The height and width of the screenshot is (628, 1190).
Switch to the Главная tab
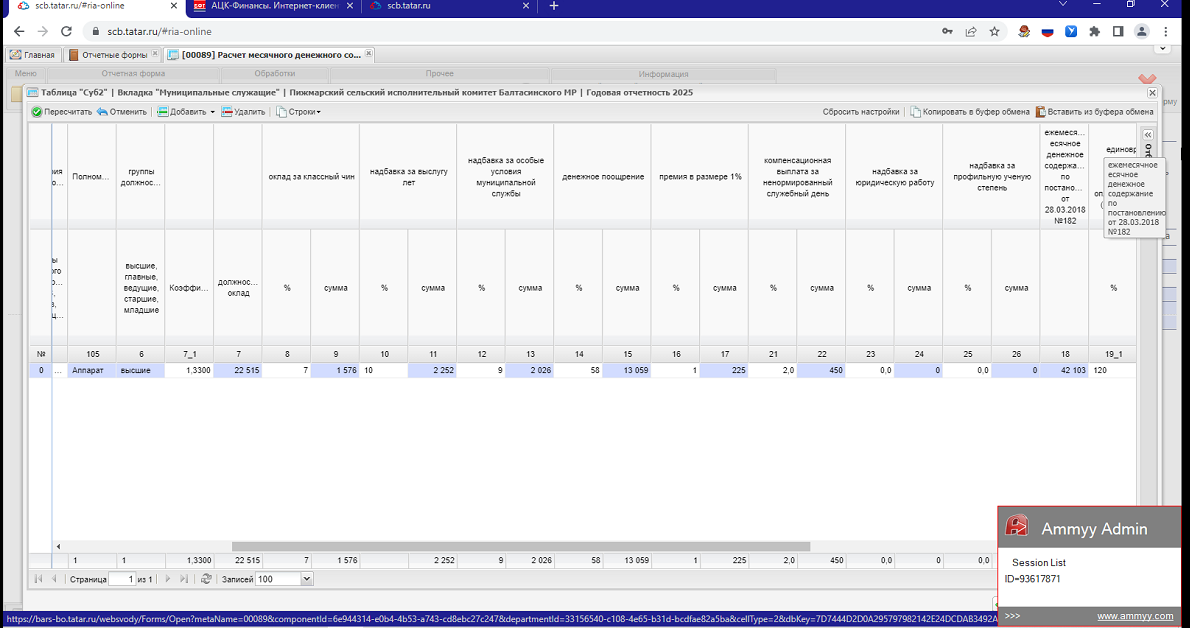[33, 55]
